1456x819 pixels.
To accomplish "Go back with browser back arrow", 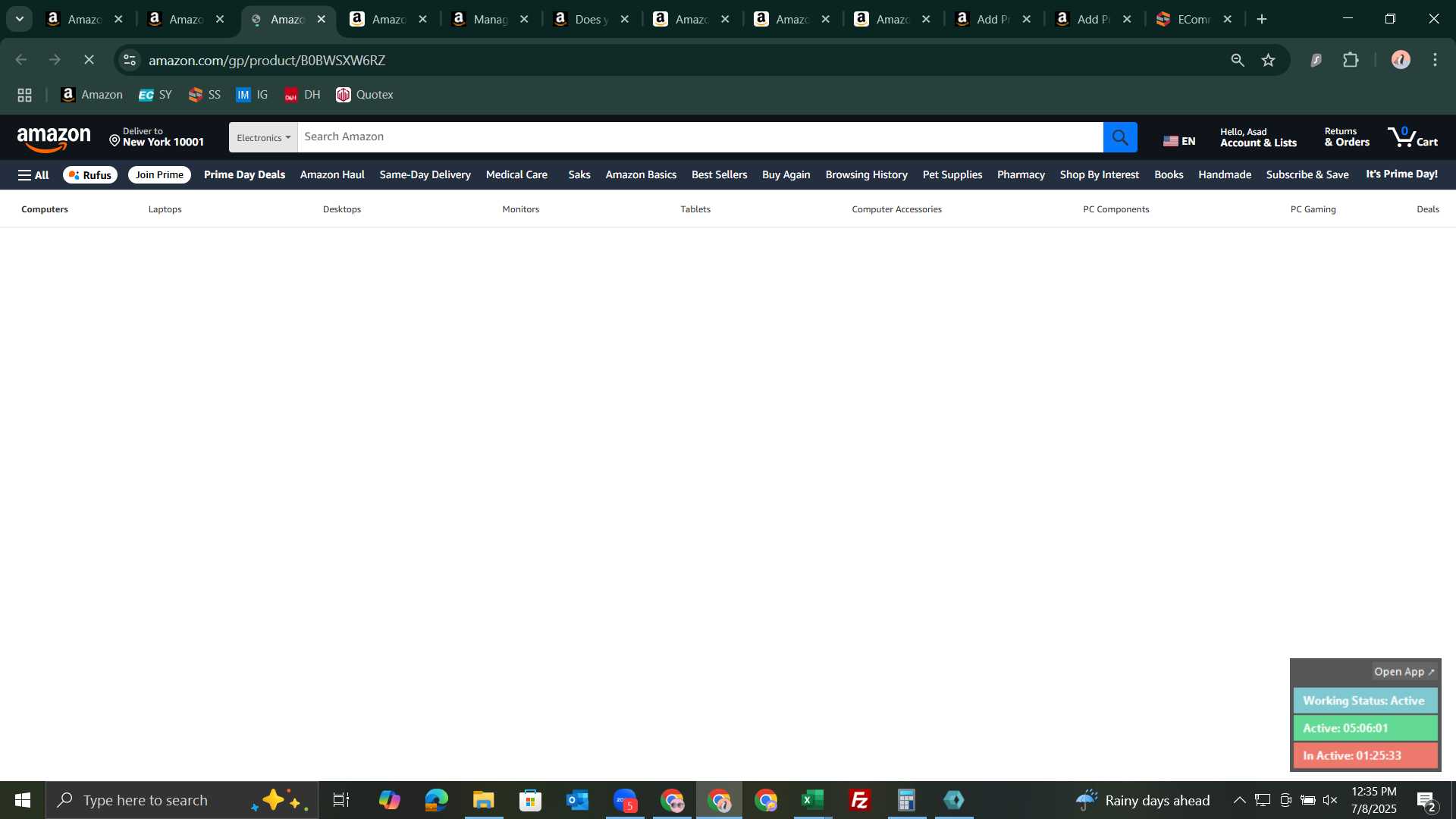I will tap(21, 60).
